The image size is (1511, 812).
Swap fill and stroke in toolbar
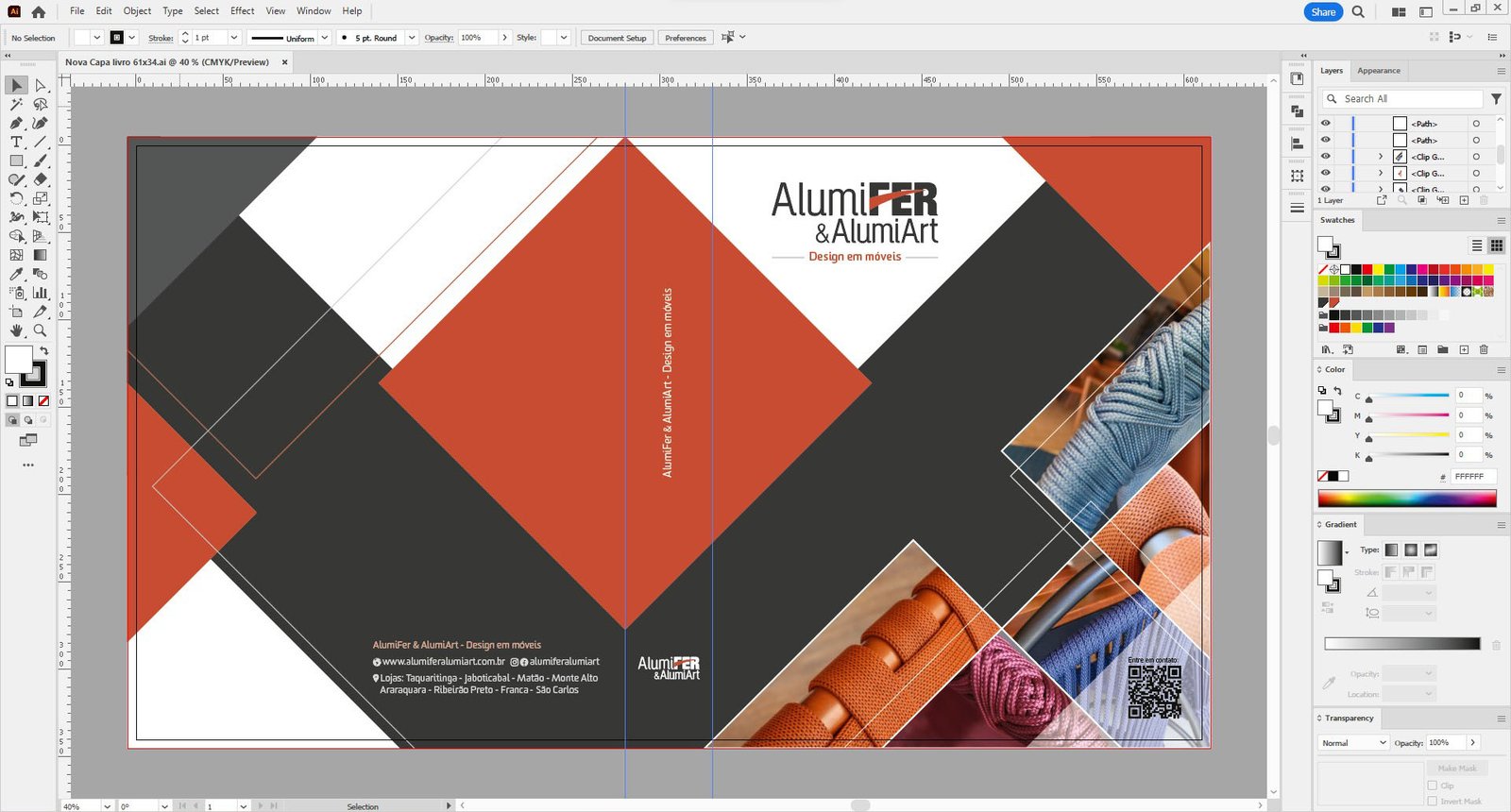(x=43, y=351)
